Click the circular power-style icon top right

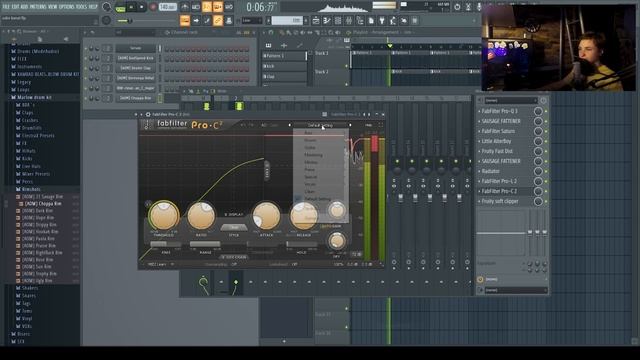coord(457,7)
